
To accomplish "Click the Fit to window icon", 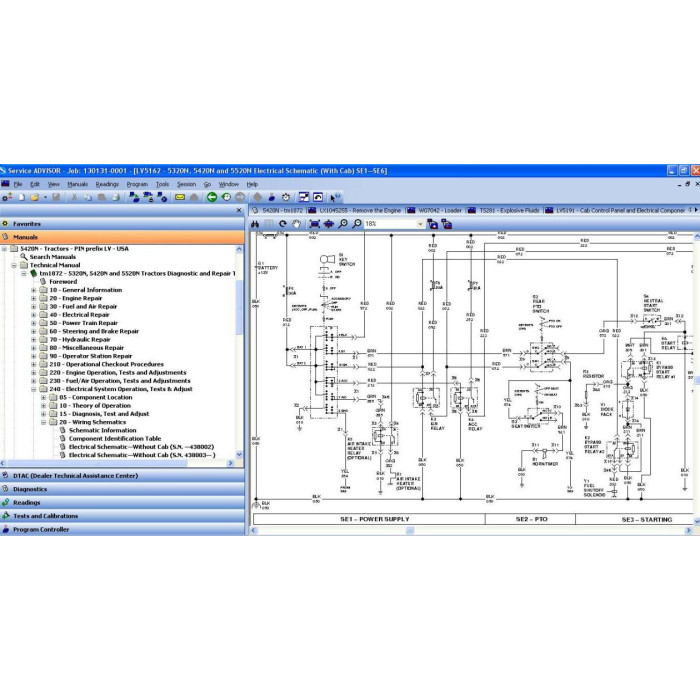I will (x=314, y=224).
